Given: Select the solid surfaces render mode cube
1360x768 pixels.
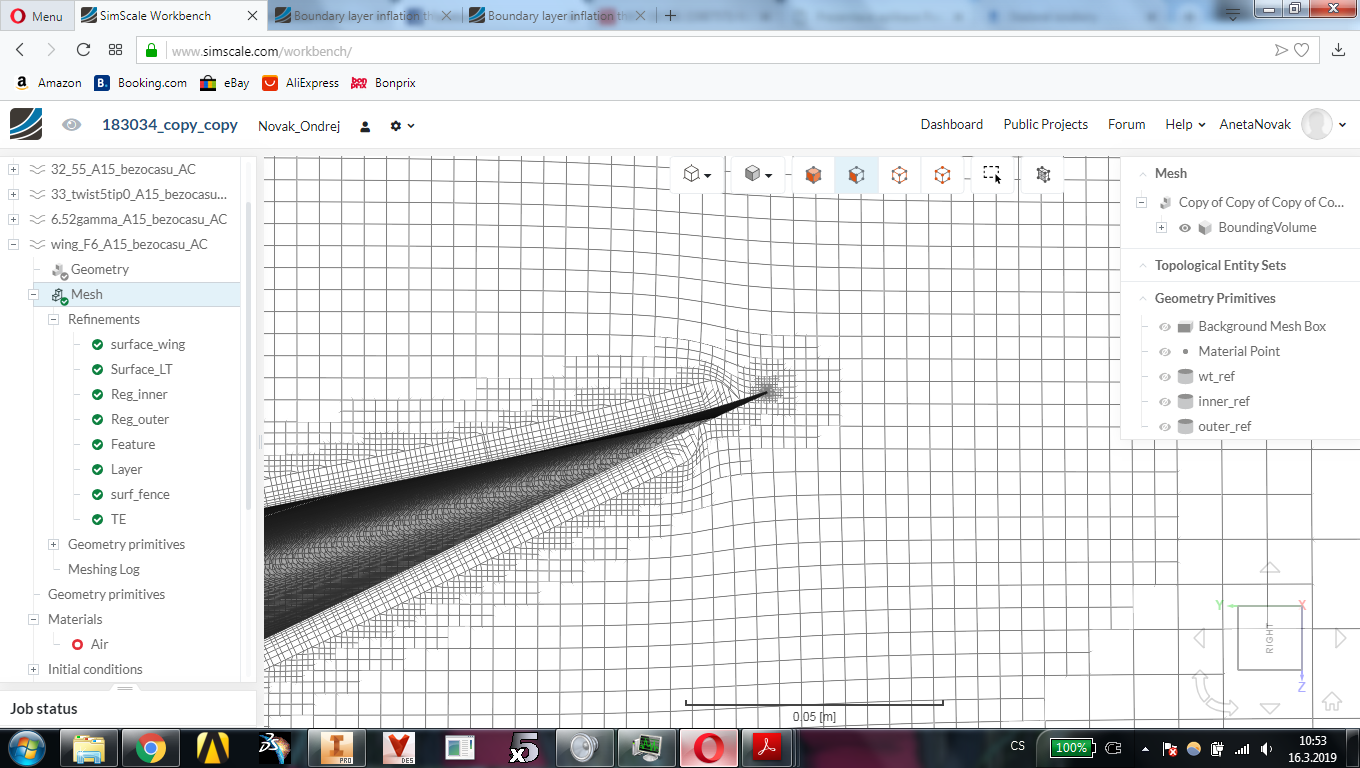Looking at the screenshot, I should click(813, 175).
